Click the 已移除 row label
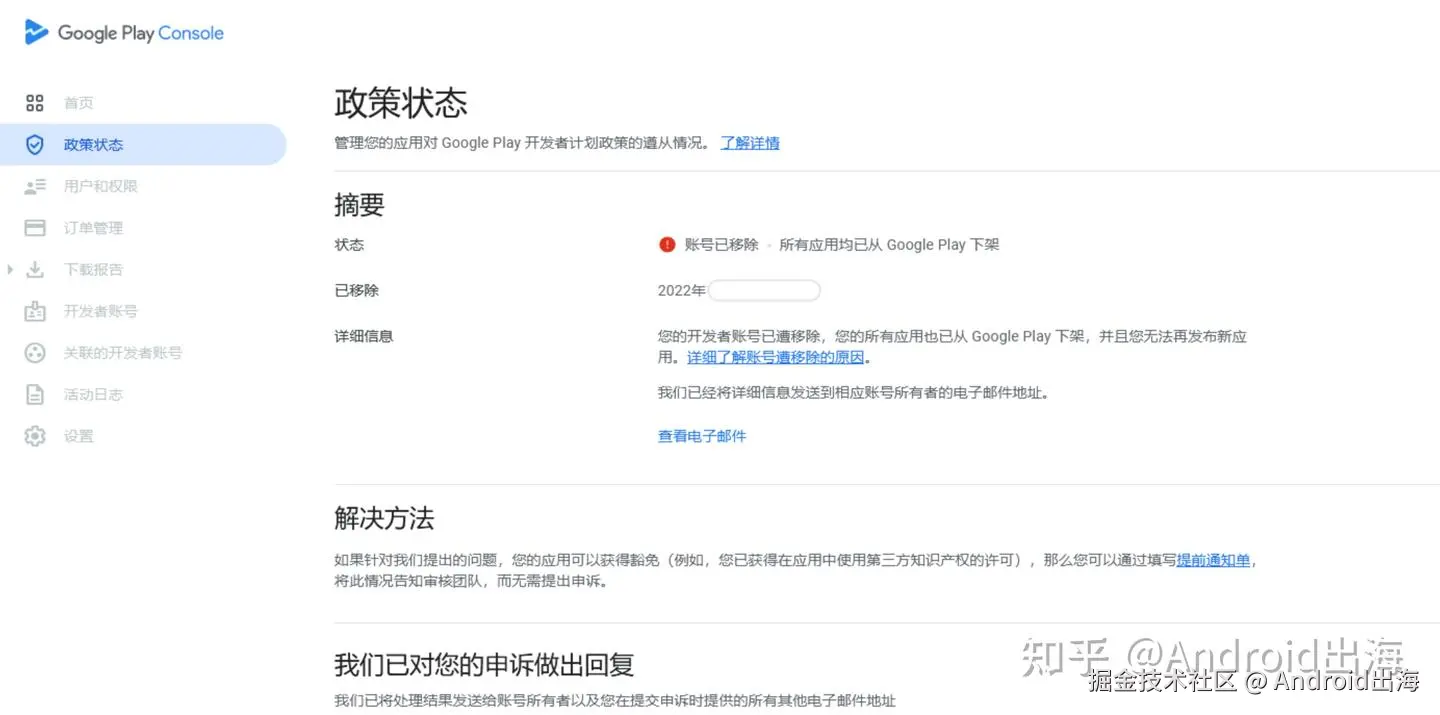 (x=357, y=291)
